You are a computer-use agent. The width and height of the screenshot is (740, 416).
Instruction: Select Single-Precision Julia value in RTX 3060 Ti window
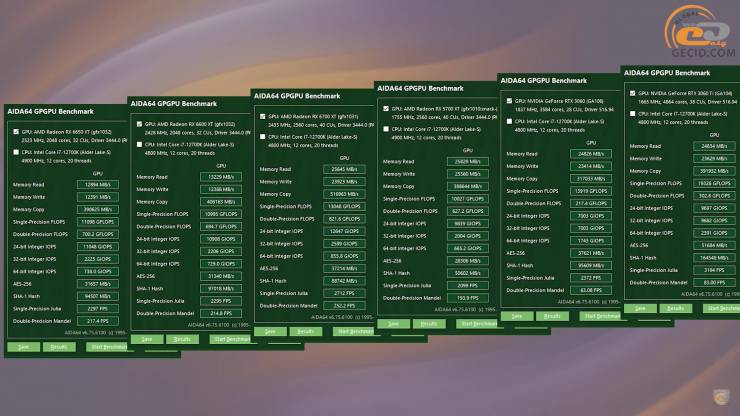tap(715, 270)
